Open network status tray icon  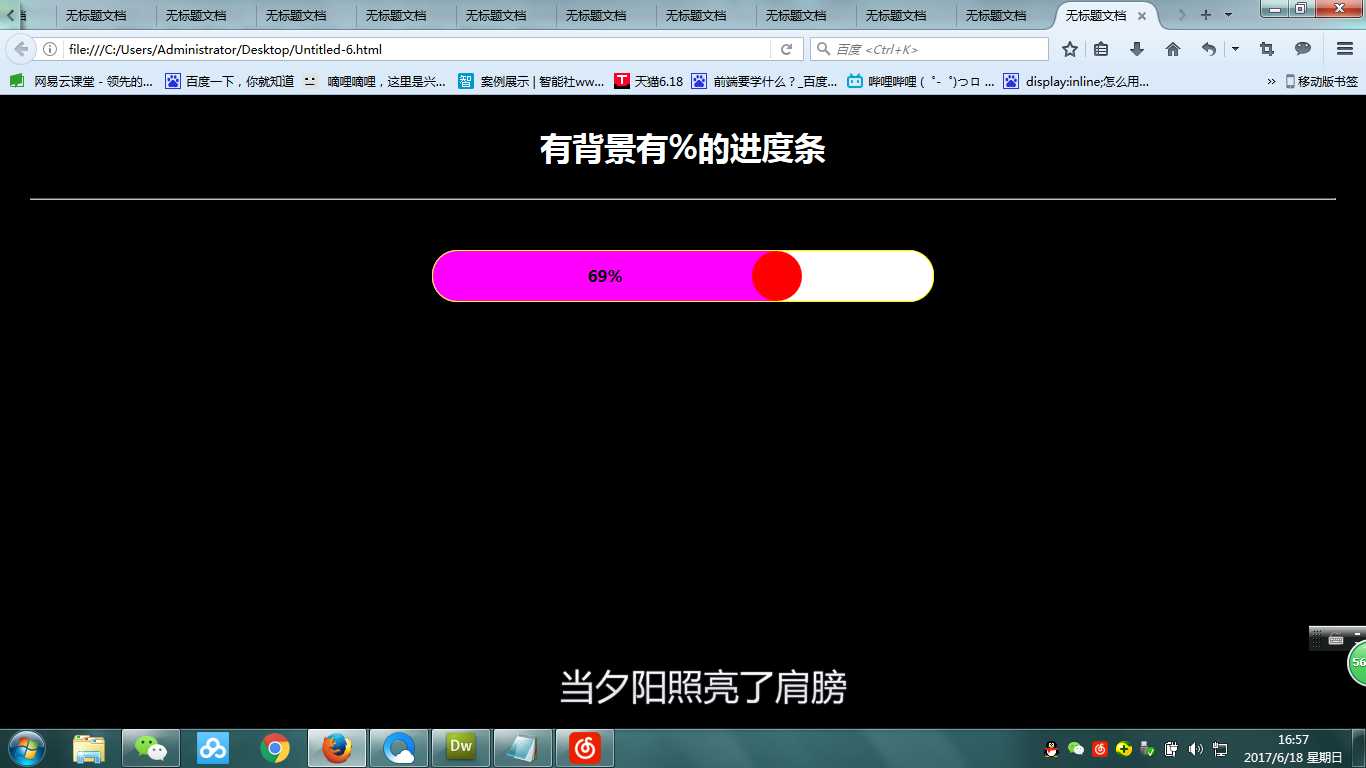(x=1220, y=749)
